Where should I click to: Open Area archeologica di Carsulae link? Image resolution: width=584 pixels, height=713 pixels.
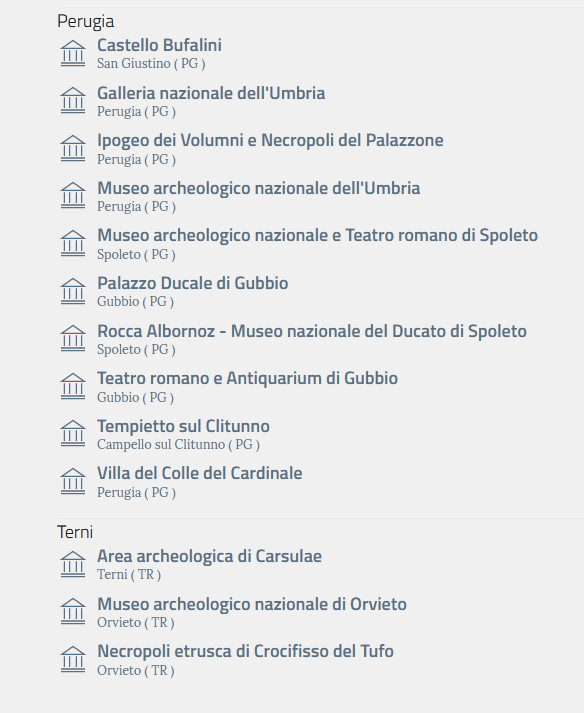point(209,556)
